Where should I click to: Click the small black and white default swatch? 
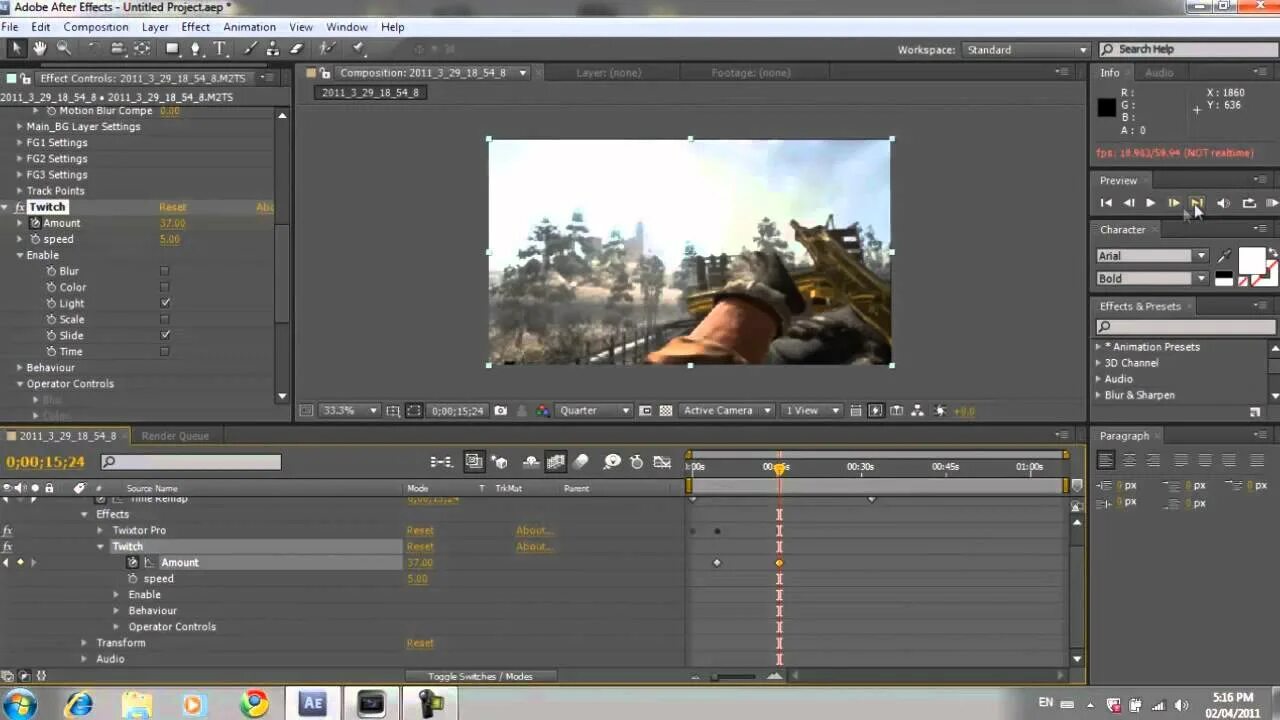tap(1224, 279)
